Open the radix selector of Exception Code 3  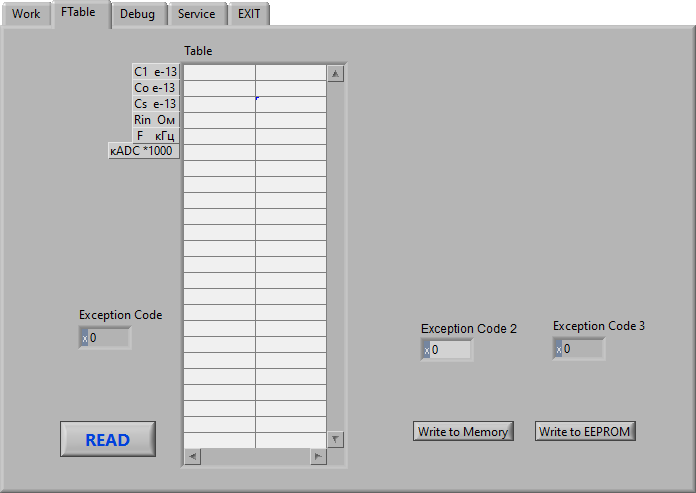(558, 349)
